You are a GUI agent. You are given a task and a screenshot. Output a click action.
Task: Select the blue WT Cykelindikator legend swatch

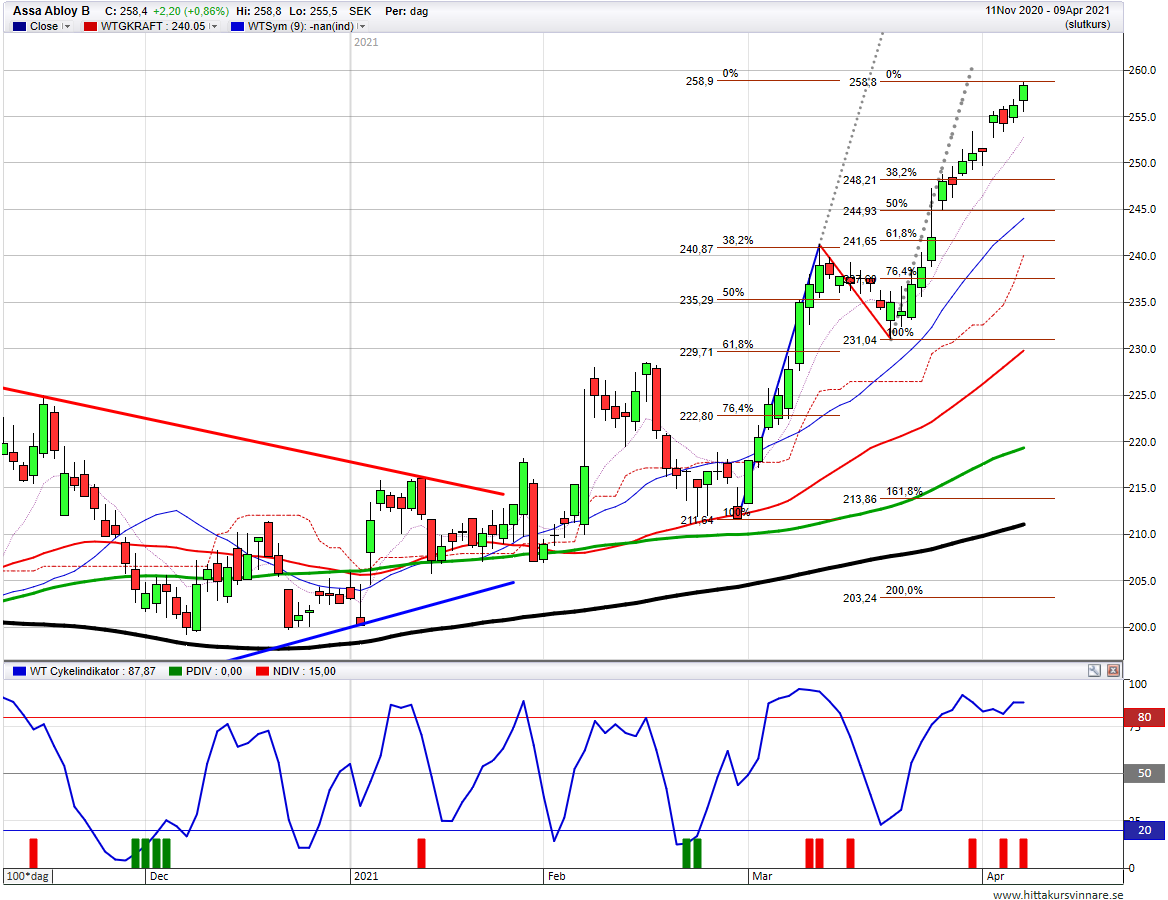point(19,671)
